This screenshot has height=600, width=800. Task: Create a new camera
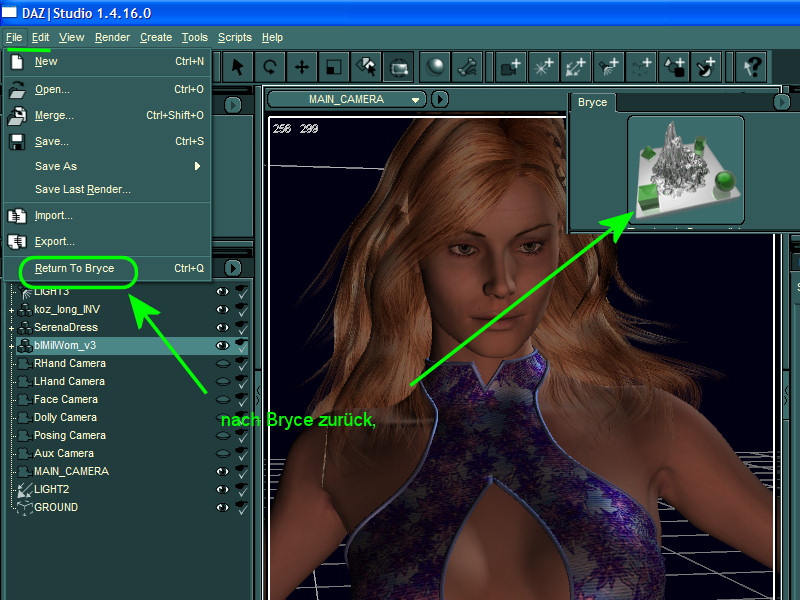(510, 67)
